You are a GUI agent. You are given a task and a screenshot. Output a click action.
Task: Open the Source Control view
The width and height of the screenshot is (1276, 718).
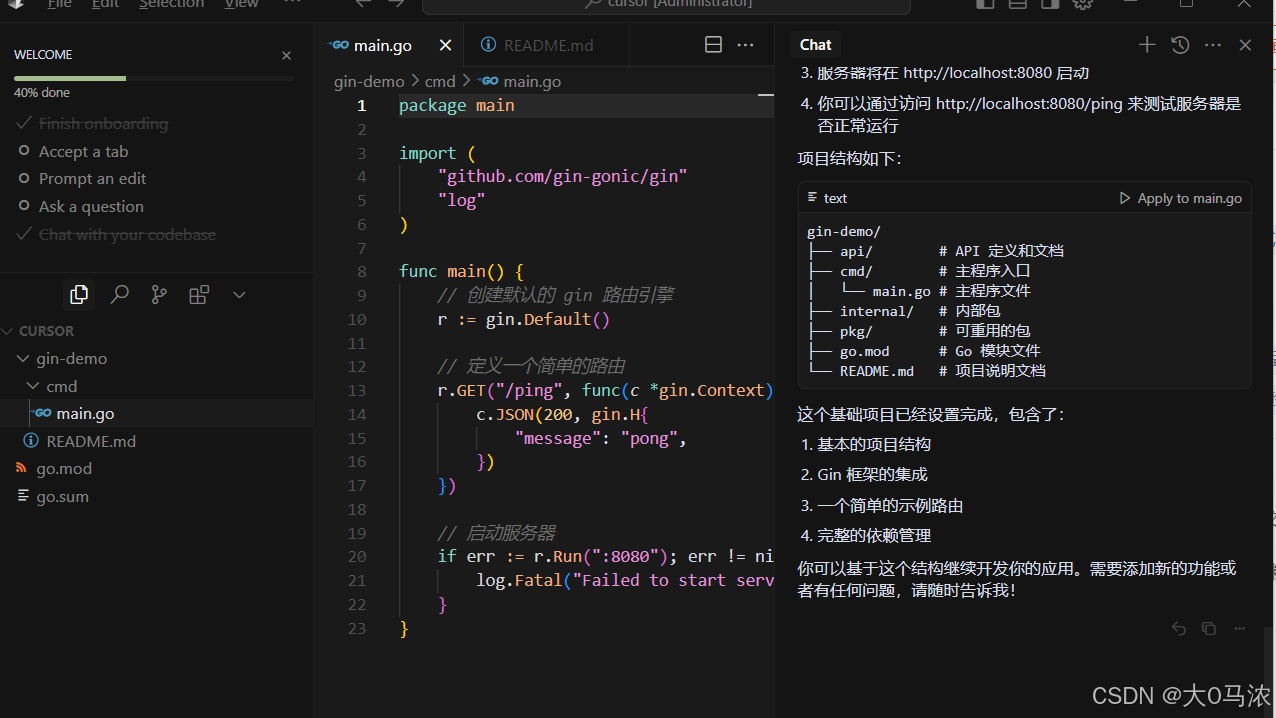click(x=159, y=294)
